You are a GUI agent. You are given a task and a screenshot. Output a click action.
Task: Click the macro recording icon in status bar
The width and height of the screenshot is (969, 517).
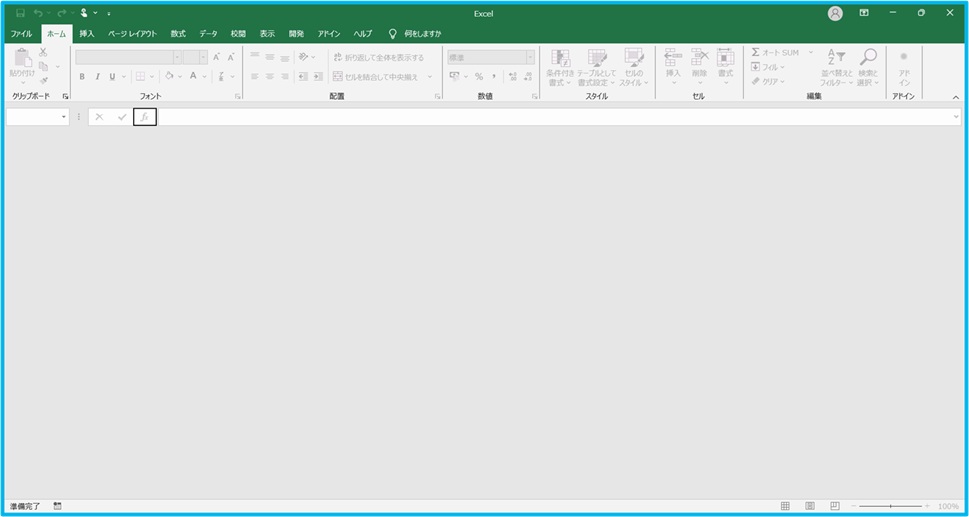coord(58,506)
